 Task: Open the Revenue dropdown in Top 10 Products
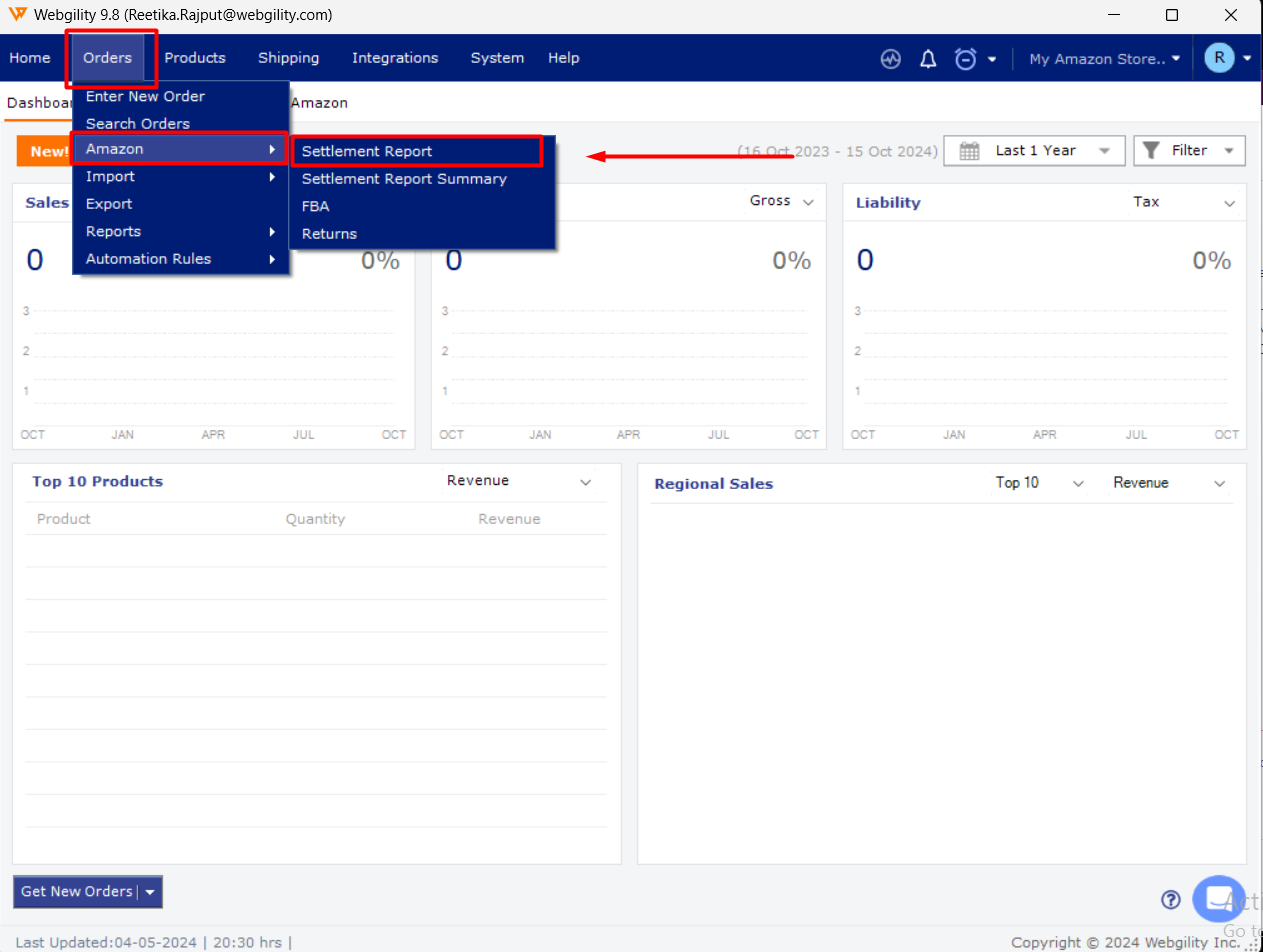[519, 481]
